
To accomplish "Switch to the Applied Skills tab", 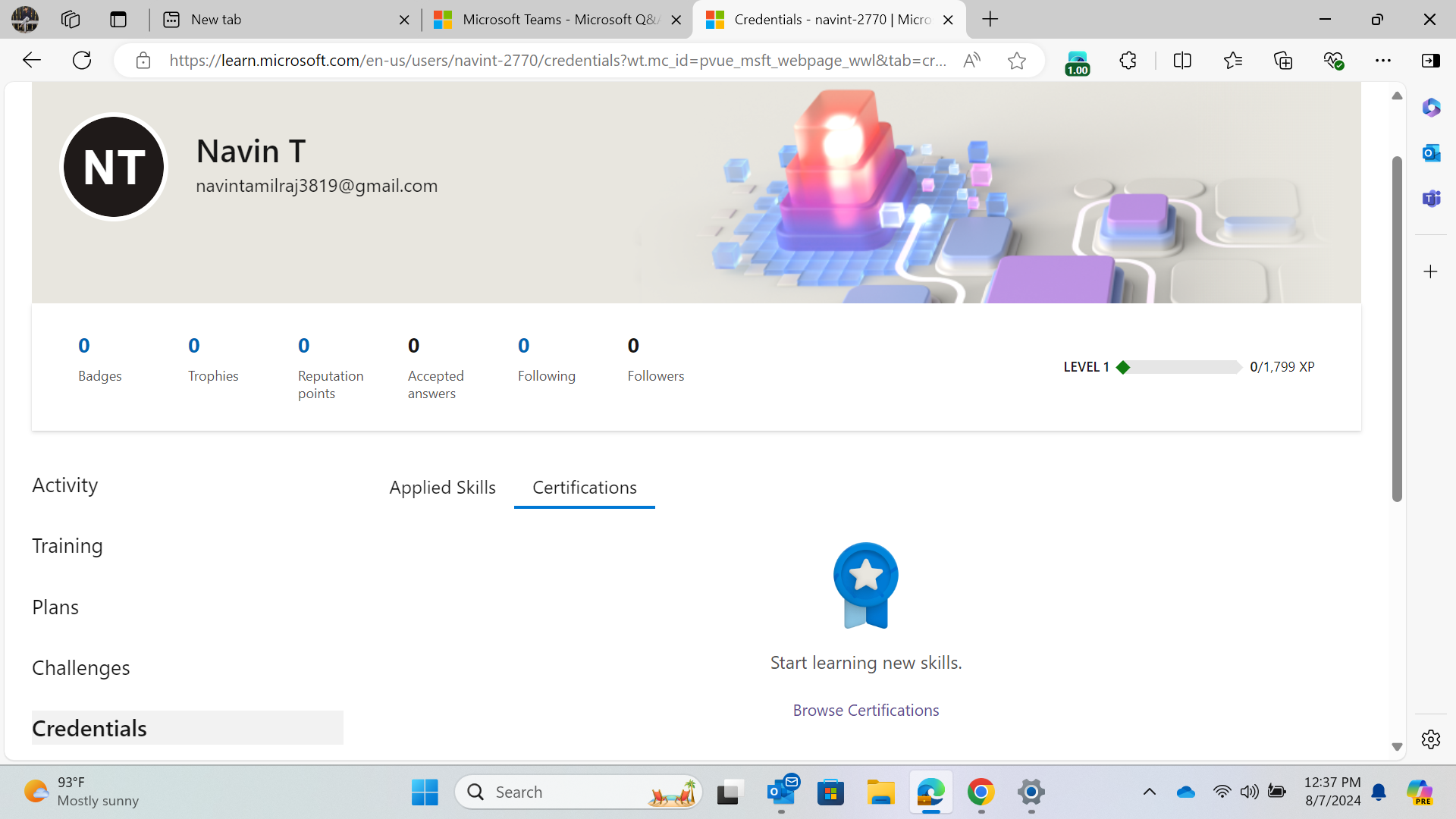I will (442, 488).
